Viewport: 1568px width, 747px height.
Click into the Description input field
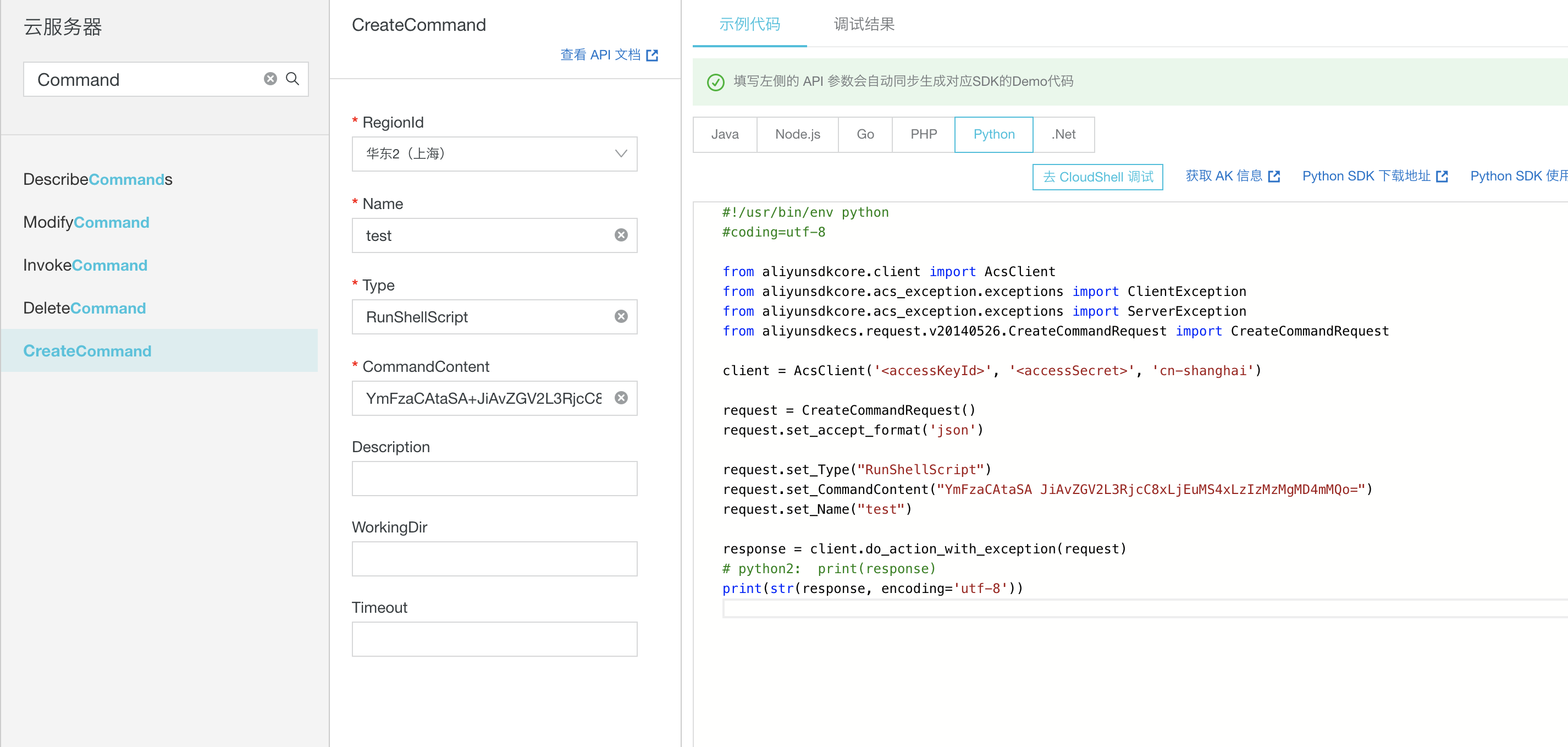pos(494,479)
